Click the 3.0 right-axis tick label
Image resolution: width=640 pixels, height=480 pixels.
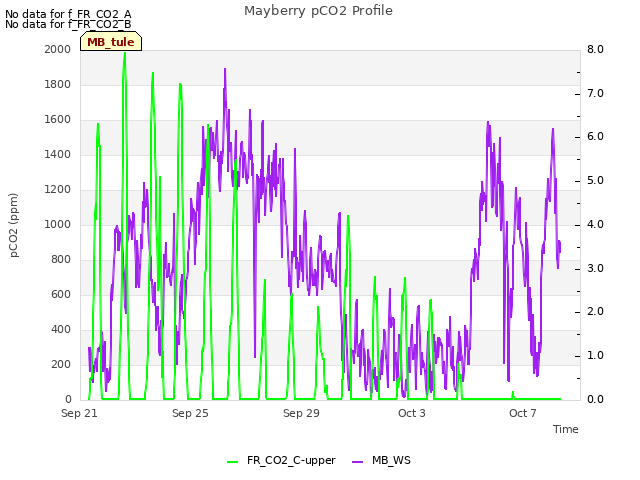(596, 269)
